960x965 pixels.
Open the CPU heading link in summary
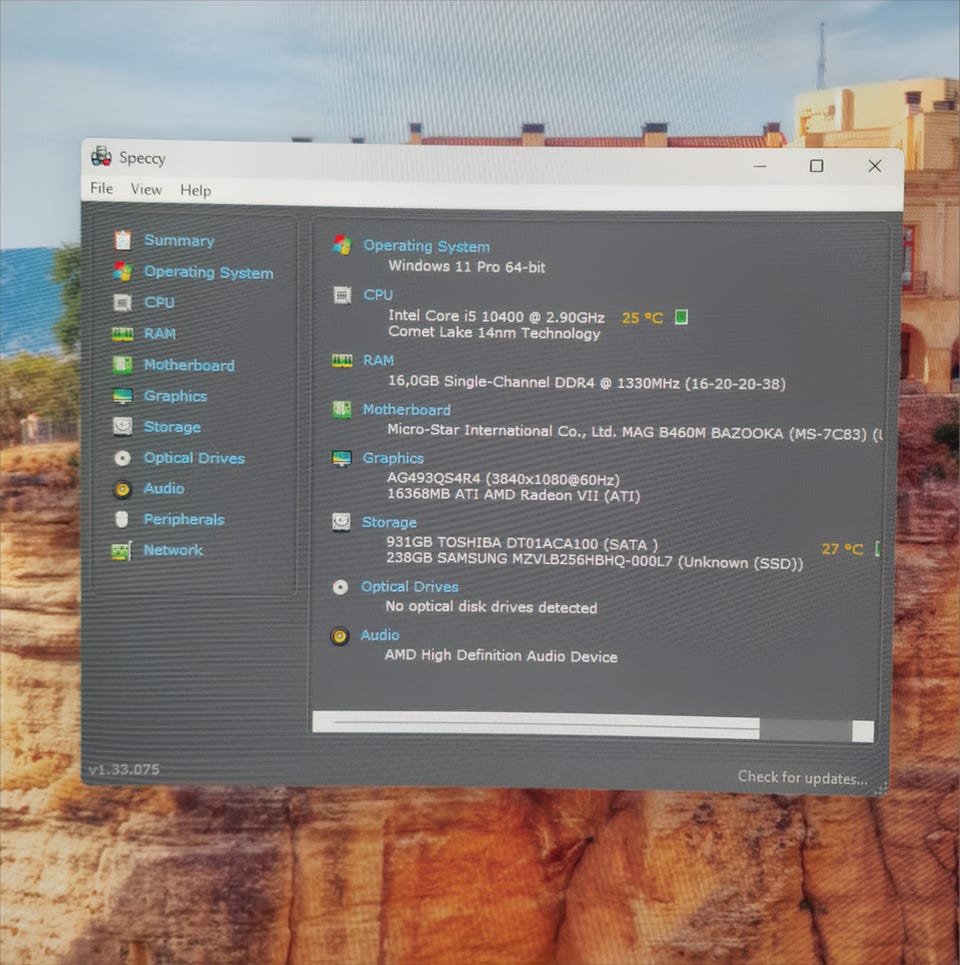[x=378, y=295]
